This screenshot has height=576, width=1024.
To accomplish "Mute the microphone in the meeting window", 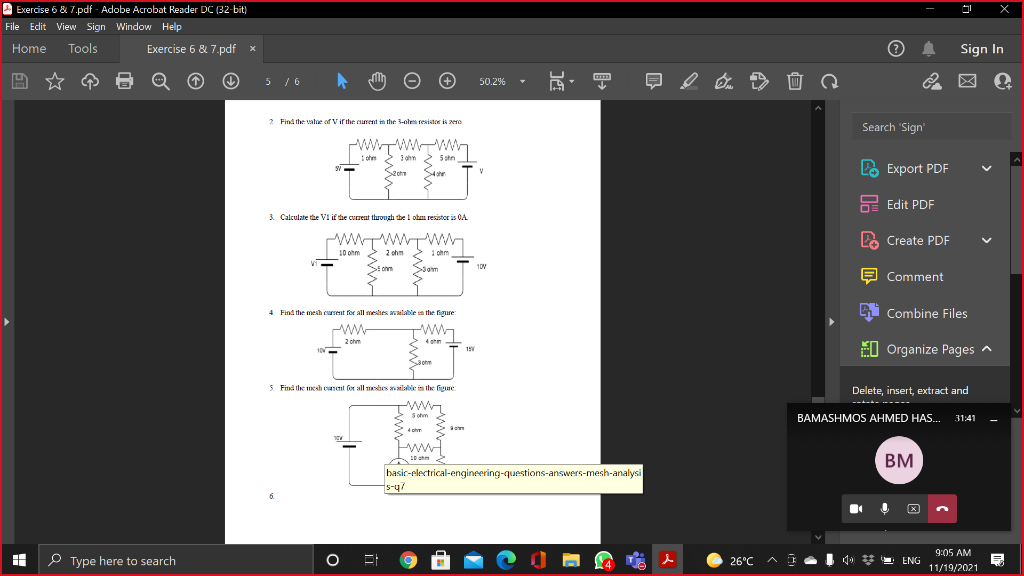I will (884, 508).
